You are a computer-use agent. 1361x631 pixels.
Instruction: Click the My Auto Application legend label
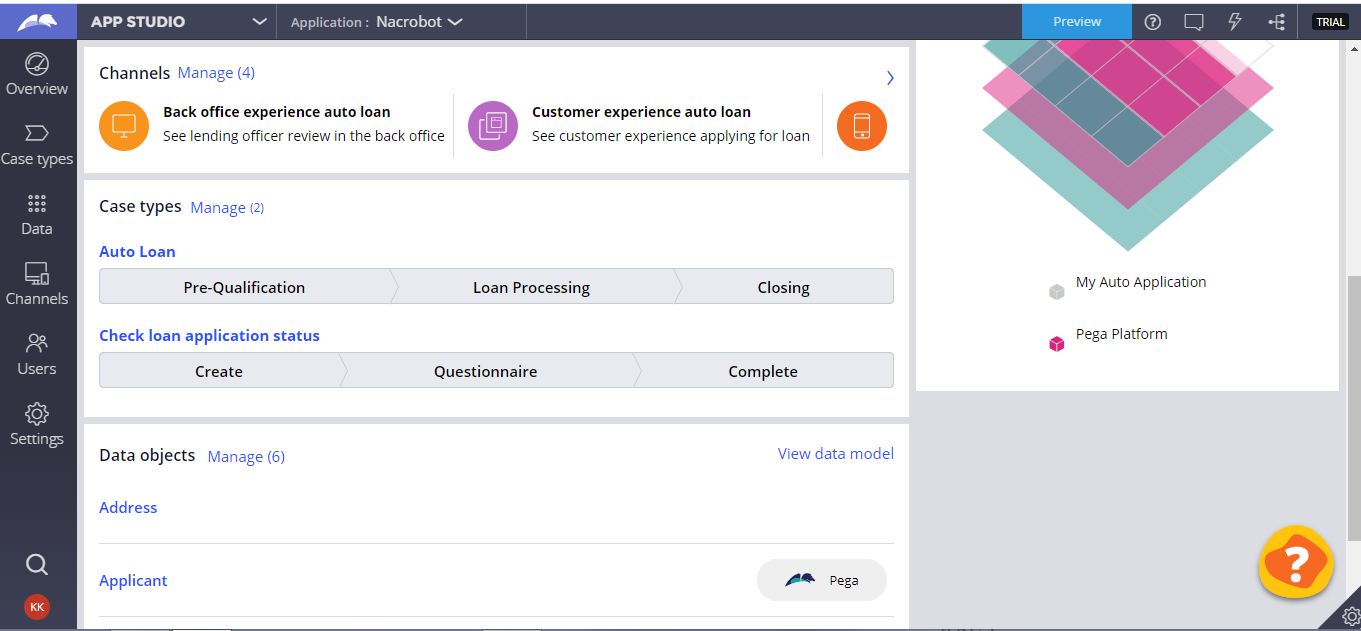tap(1141, 282)
